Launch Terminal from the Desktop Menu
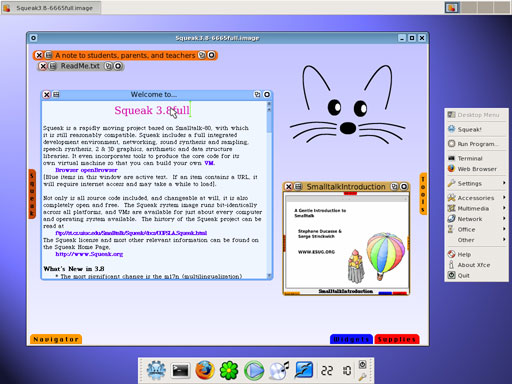512x384 pixels. click(x=476, y=158)
